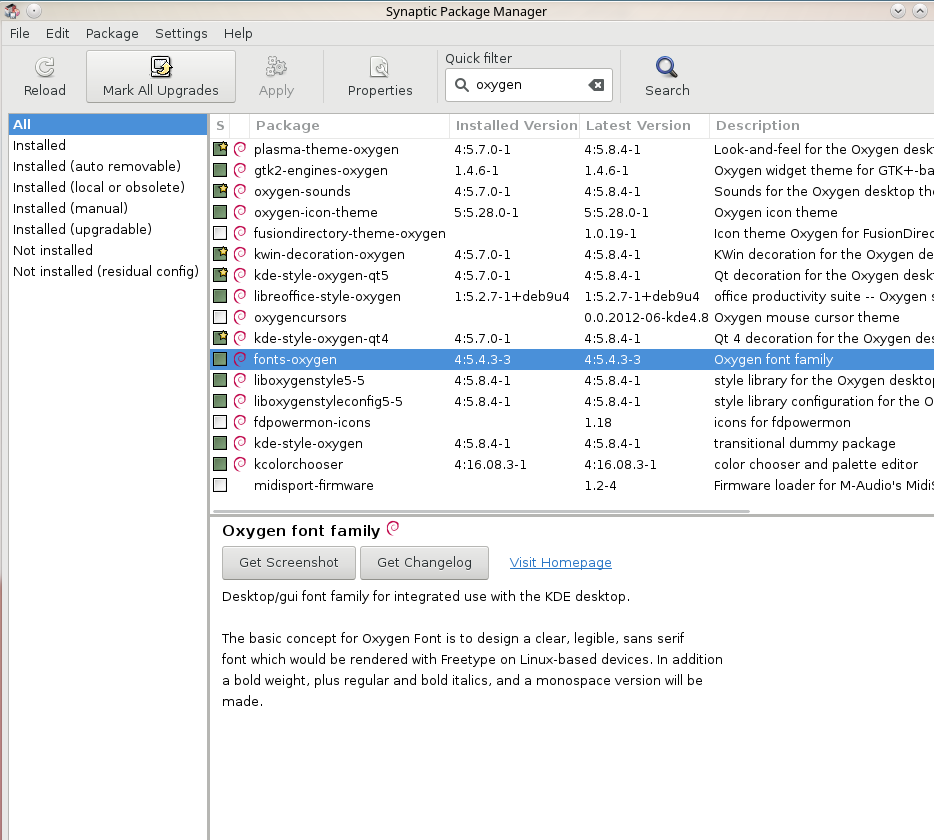Screen dimensions: 934x840
Task: Select the Installed (upgradable) filter
Action: pyautogui.click(x=82, y=229)
